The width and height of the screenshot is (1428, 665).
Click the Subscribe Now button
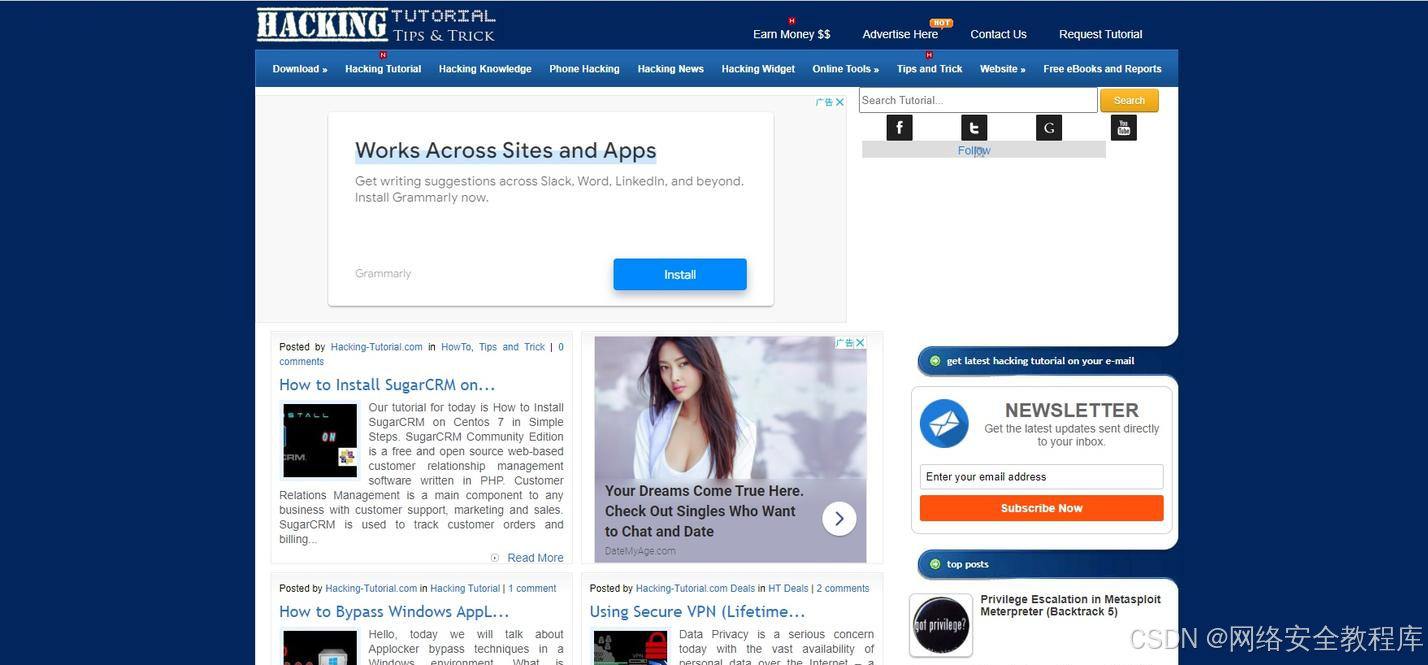(1041, 508)
